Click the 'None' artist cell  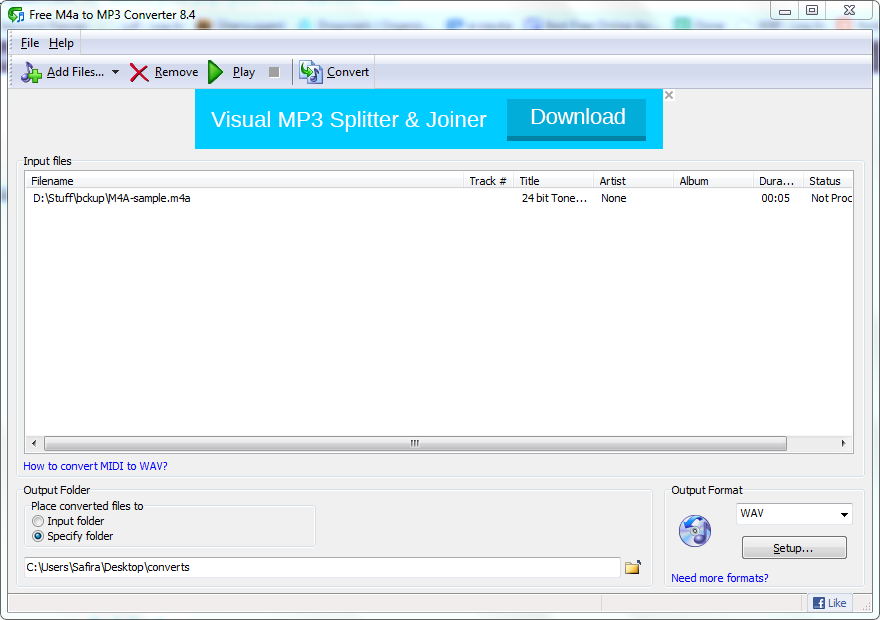pyautogui.click(x=613, y=198)
